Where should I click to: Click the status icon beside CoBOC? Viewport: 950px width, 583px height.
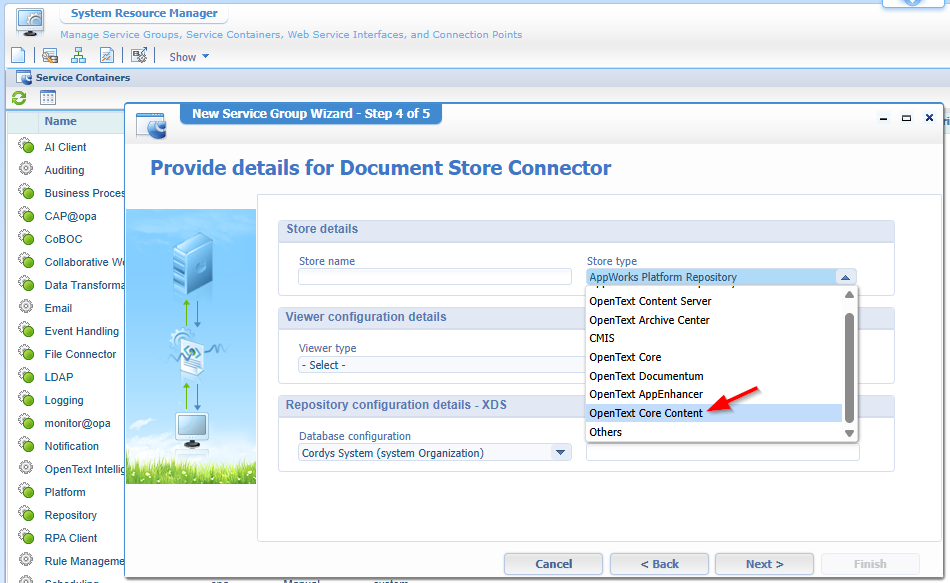pos(26,238)
